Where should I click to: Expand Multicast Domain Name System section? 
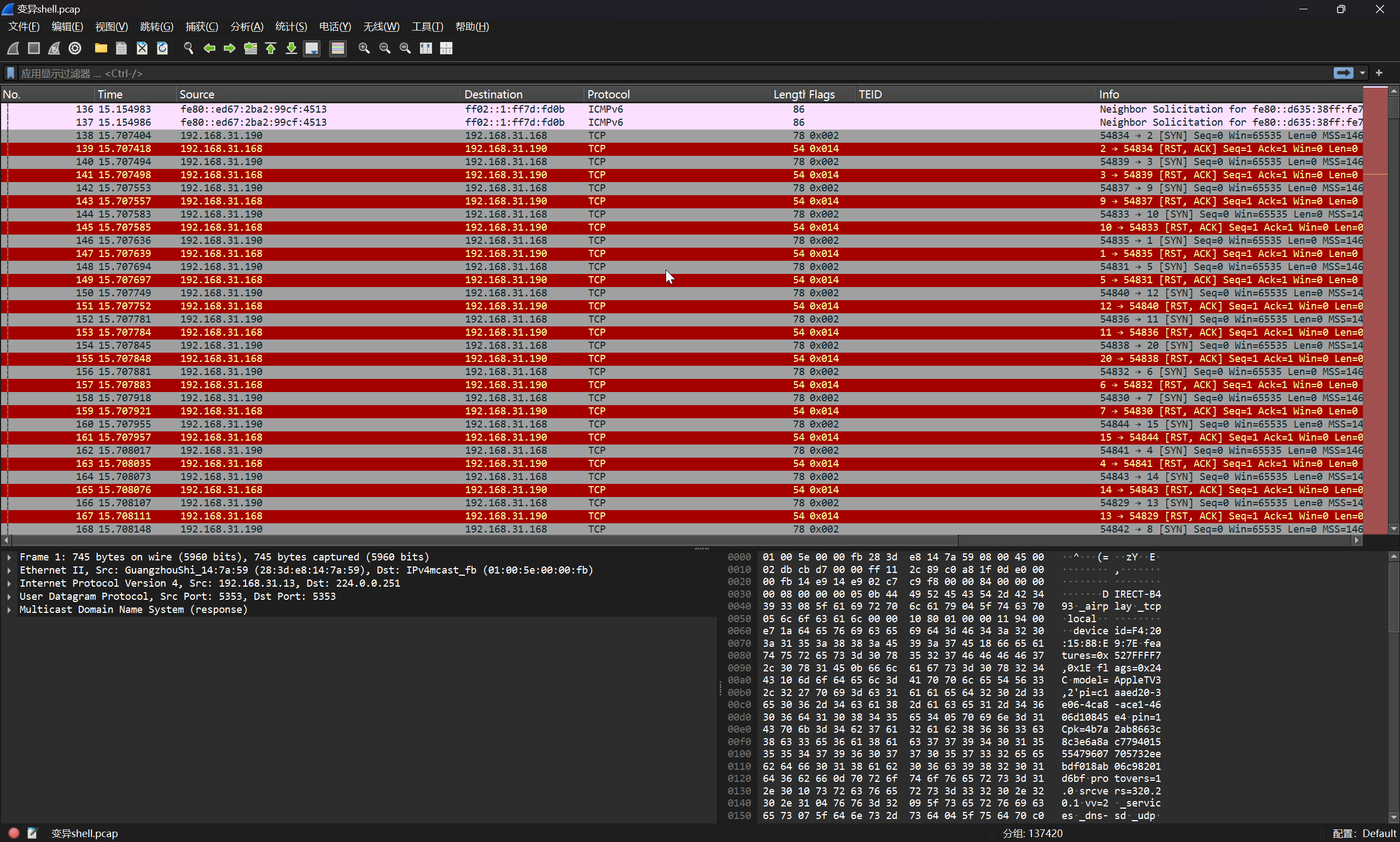tap(9, 610)
